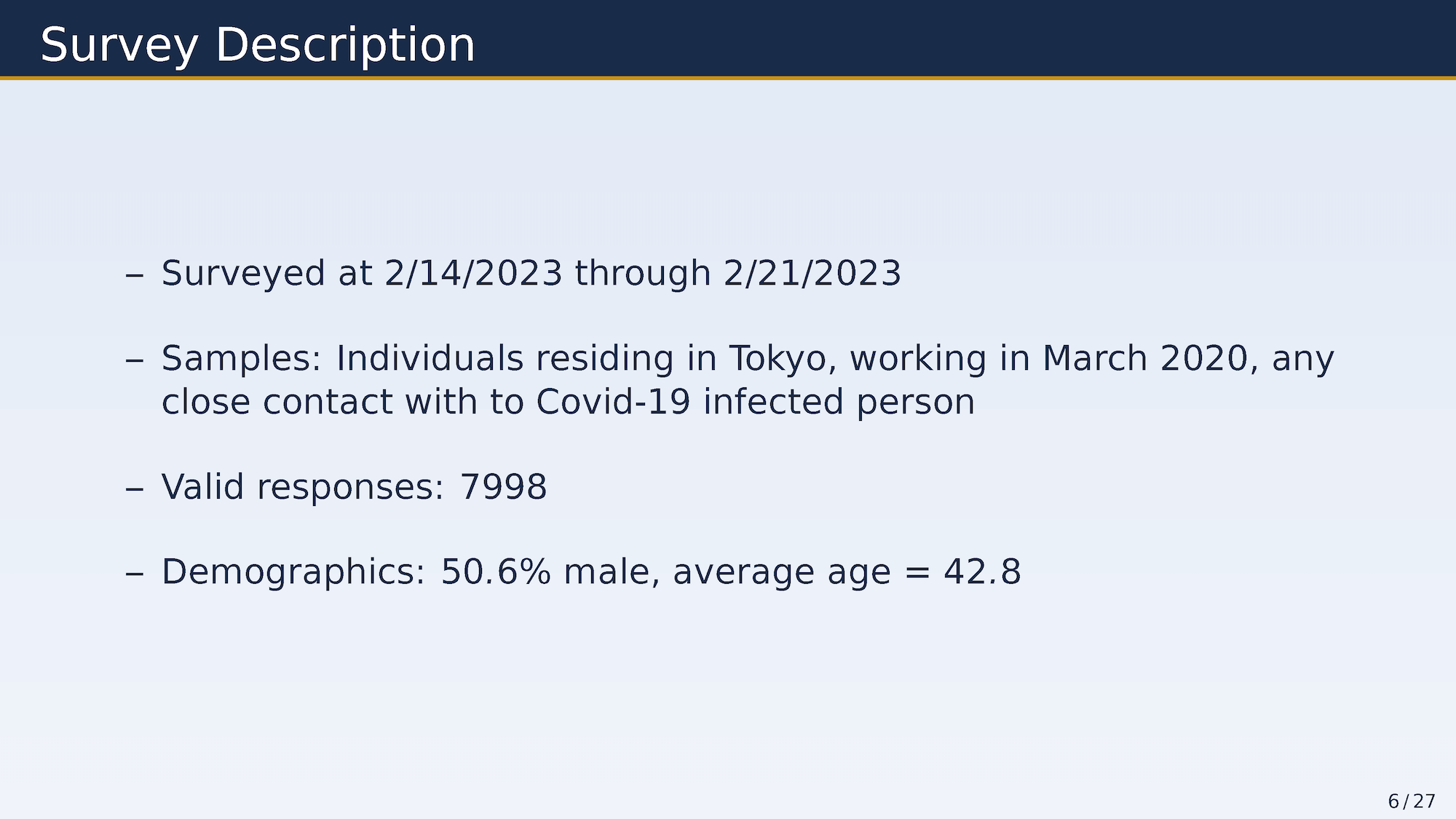Click the dash bullet before Valid responses
1456x819 pixels.
tap(135, 489)
